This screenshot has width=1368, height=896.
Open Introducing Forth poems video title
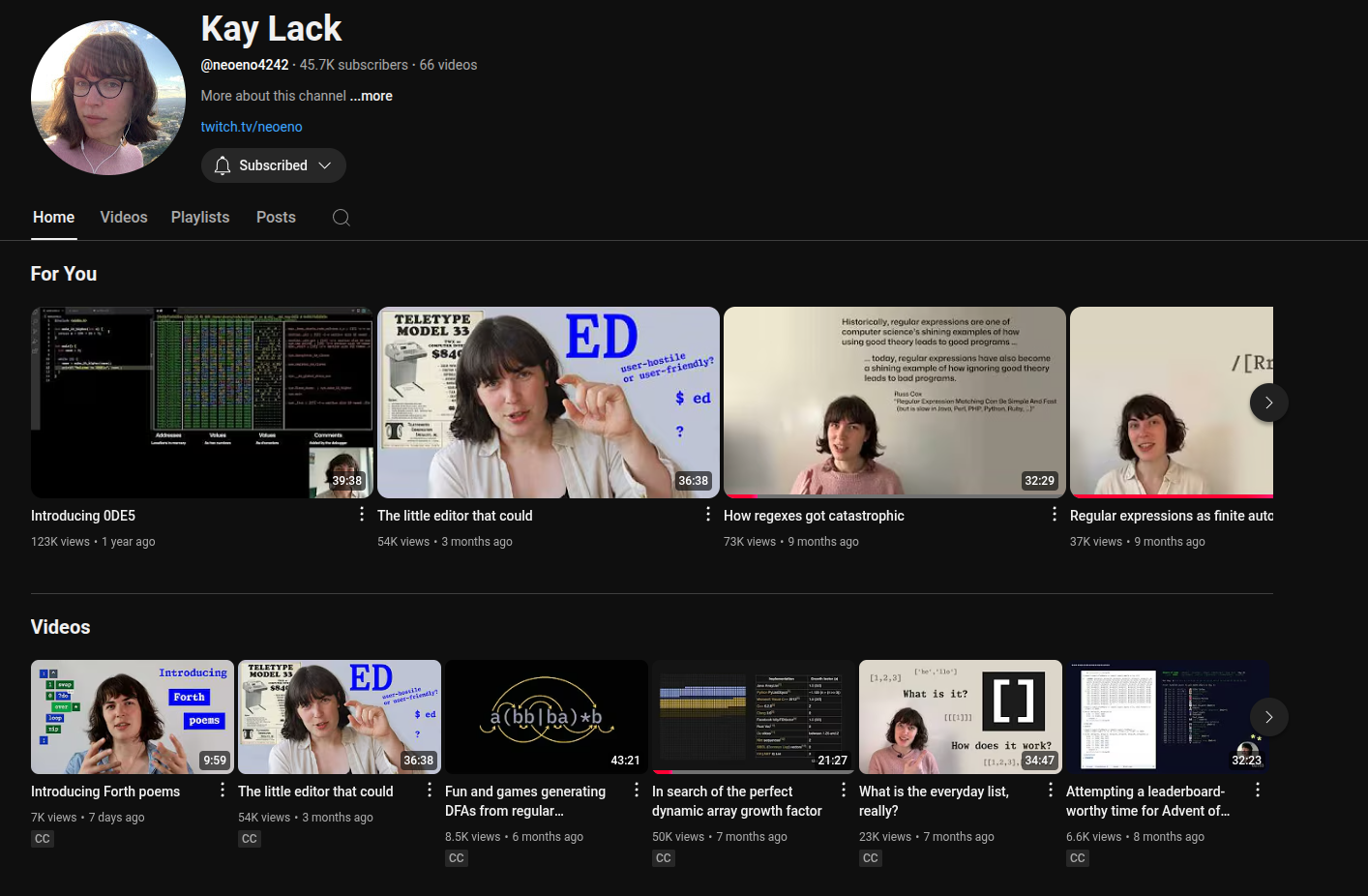point(105,791)
